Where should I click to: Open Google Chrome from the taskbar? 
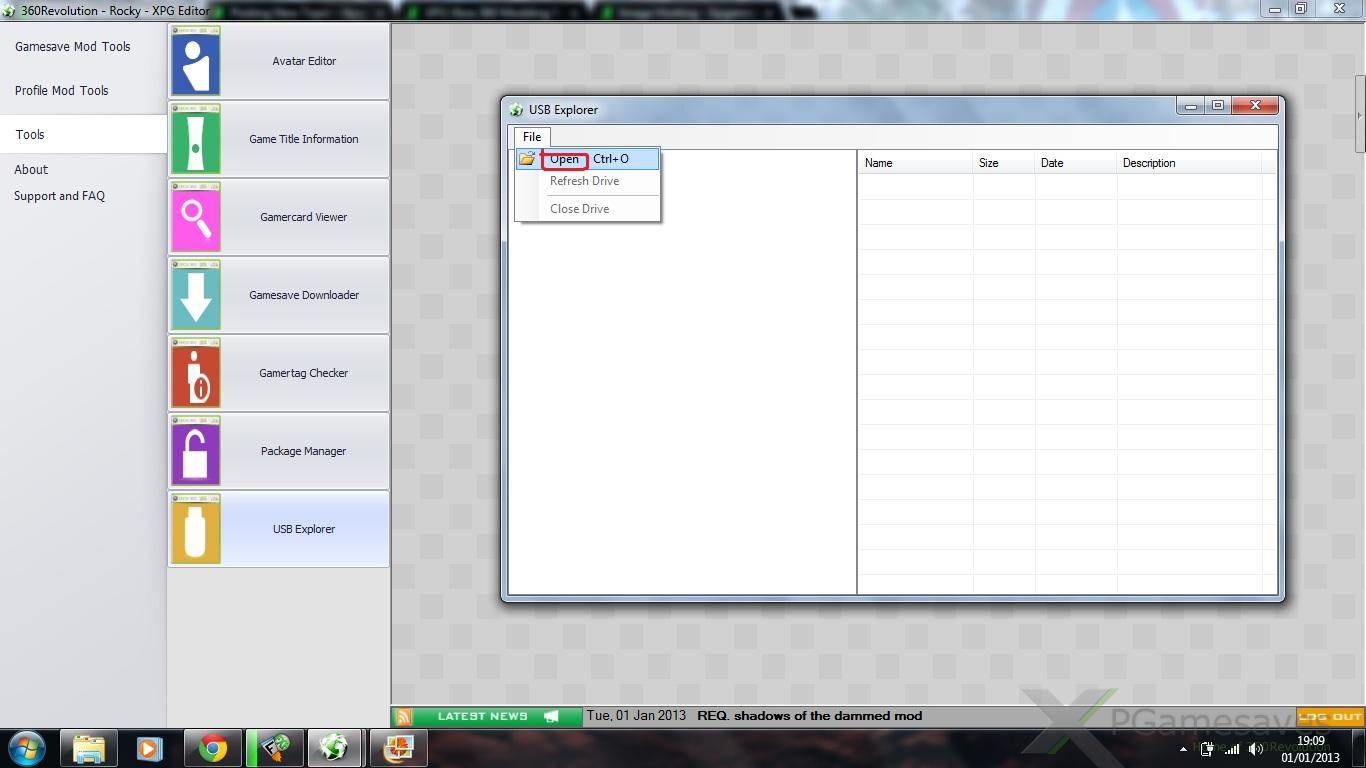coord(212,748)
